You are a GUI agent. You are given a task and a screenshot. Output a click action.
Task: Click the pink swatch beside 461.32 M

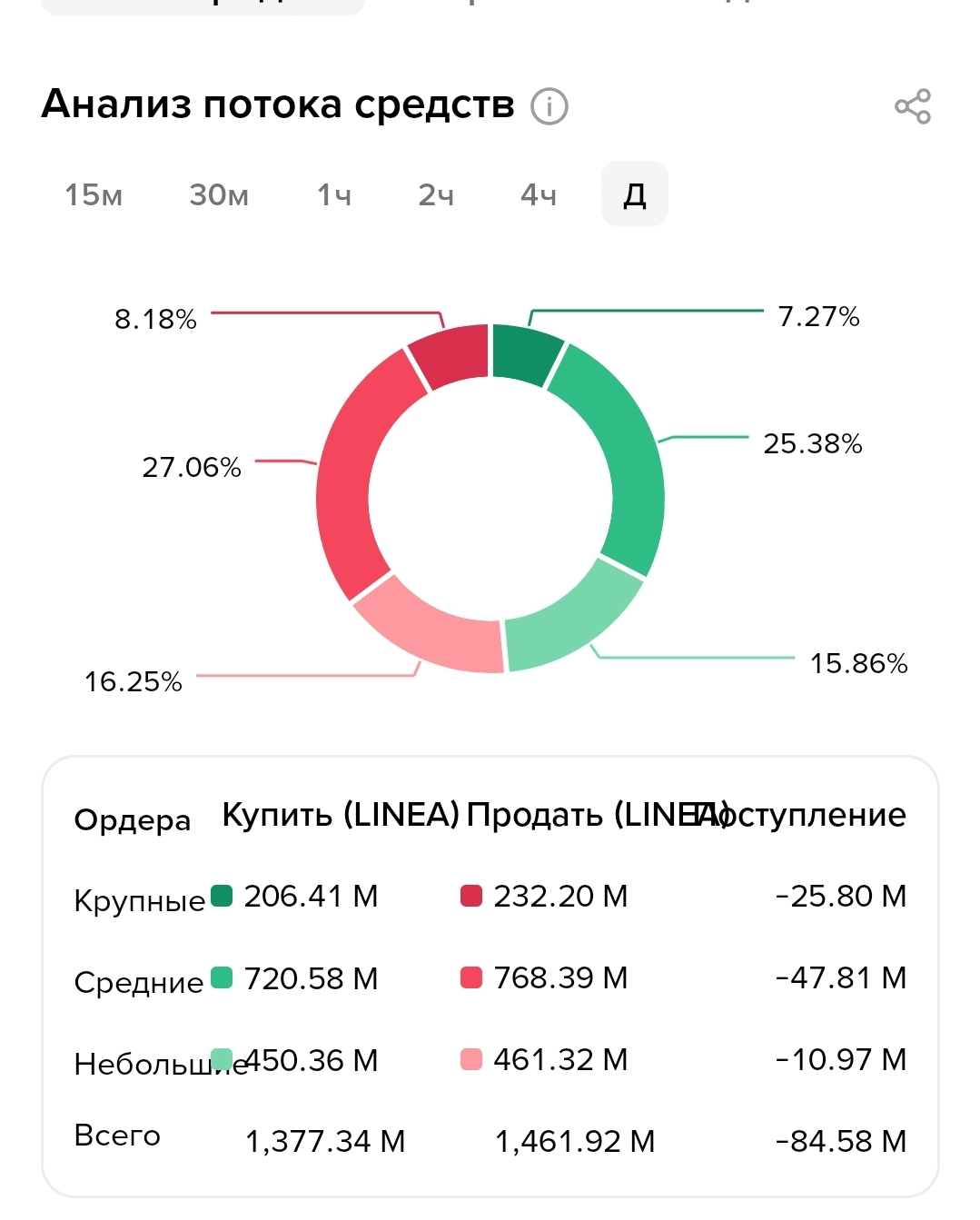(471, 1060)
